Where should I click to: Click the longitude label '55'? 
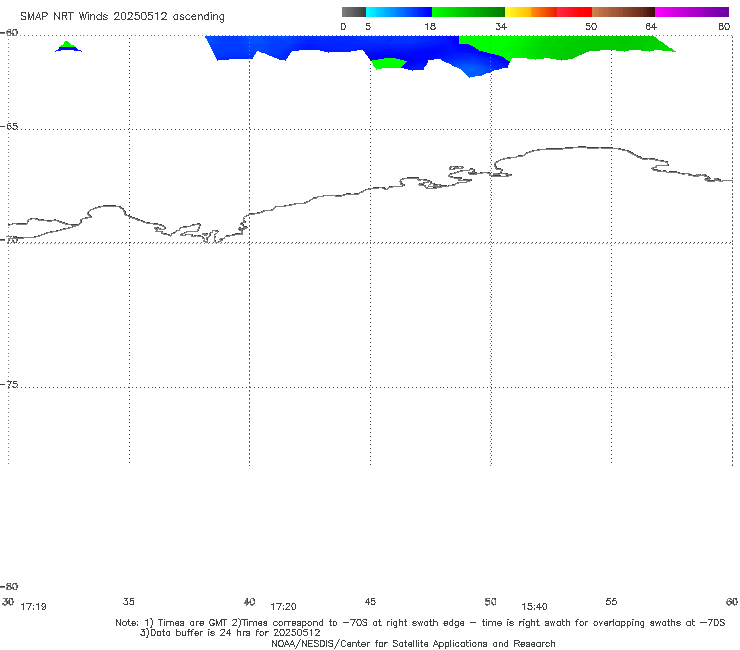(611, 601)
